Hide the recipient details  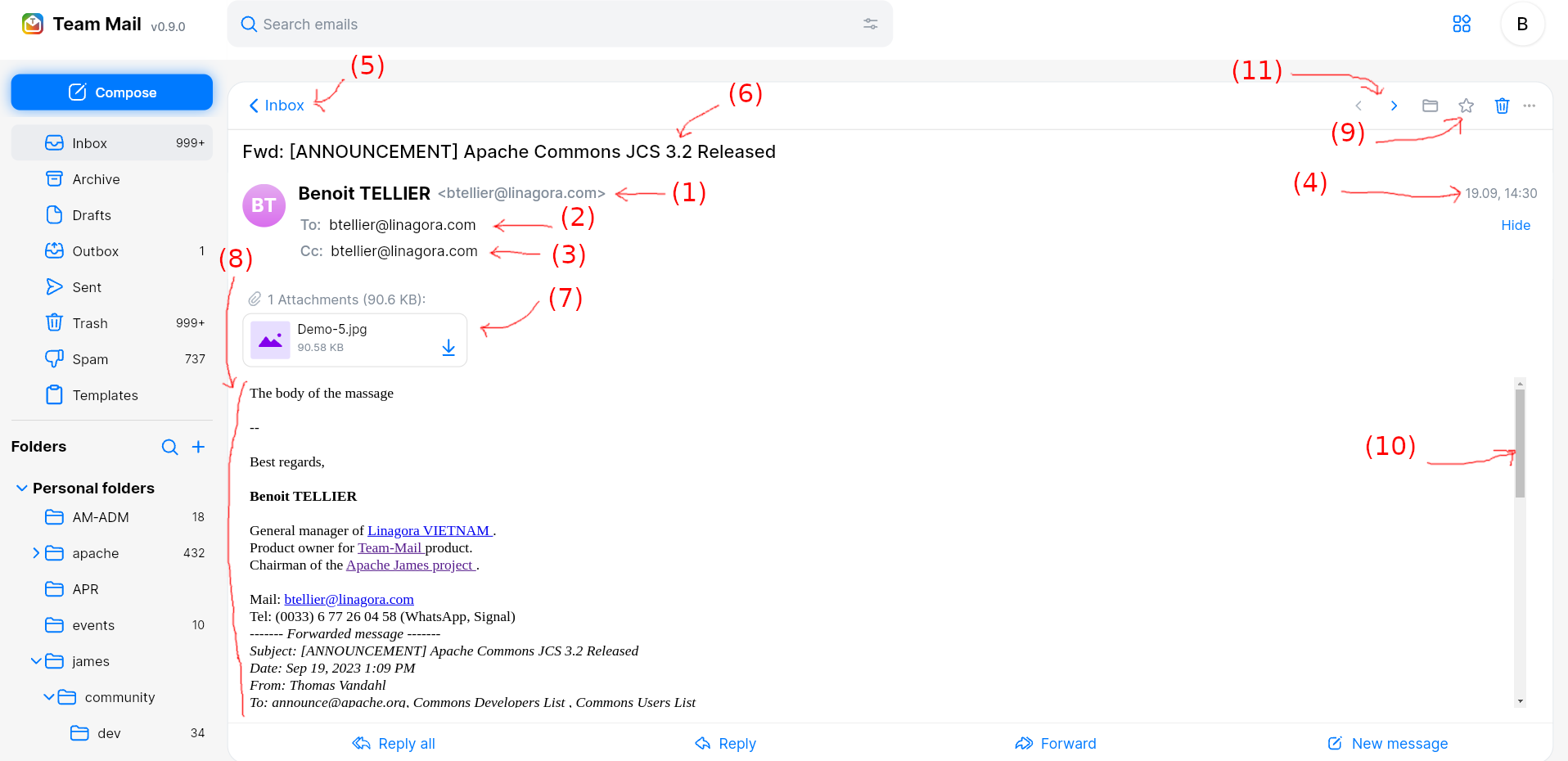[x=1516, y=225]
